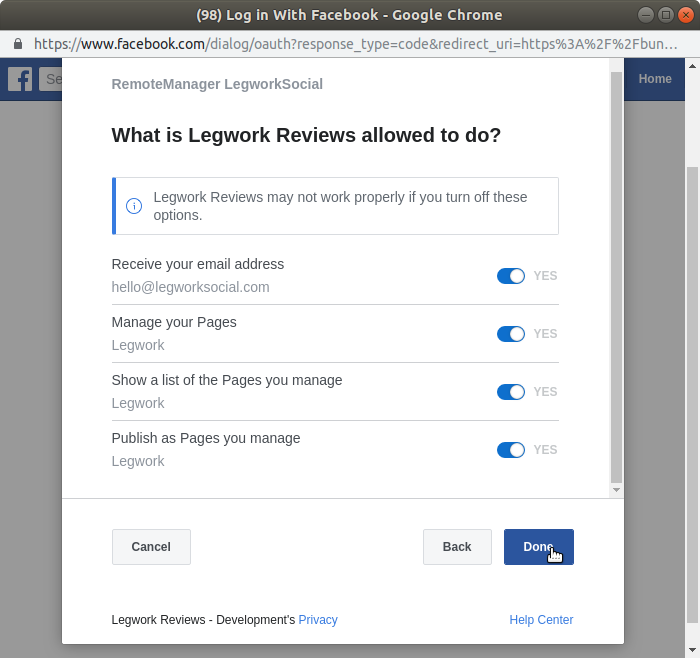The image size is (700, 658).
Task: Turn off Show a list of Pages
Action: point(511,392)
